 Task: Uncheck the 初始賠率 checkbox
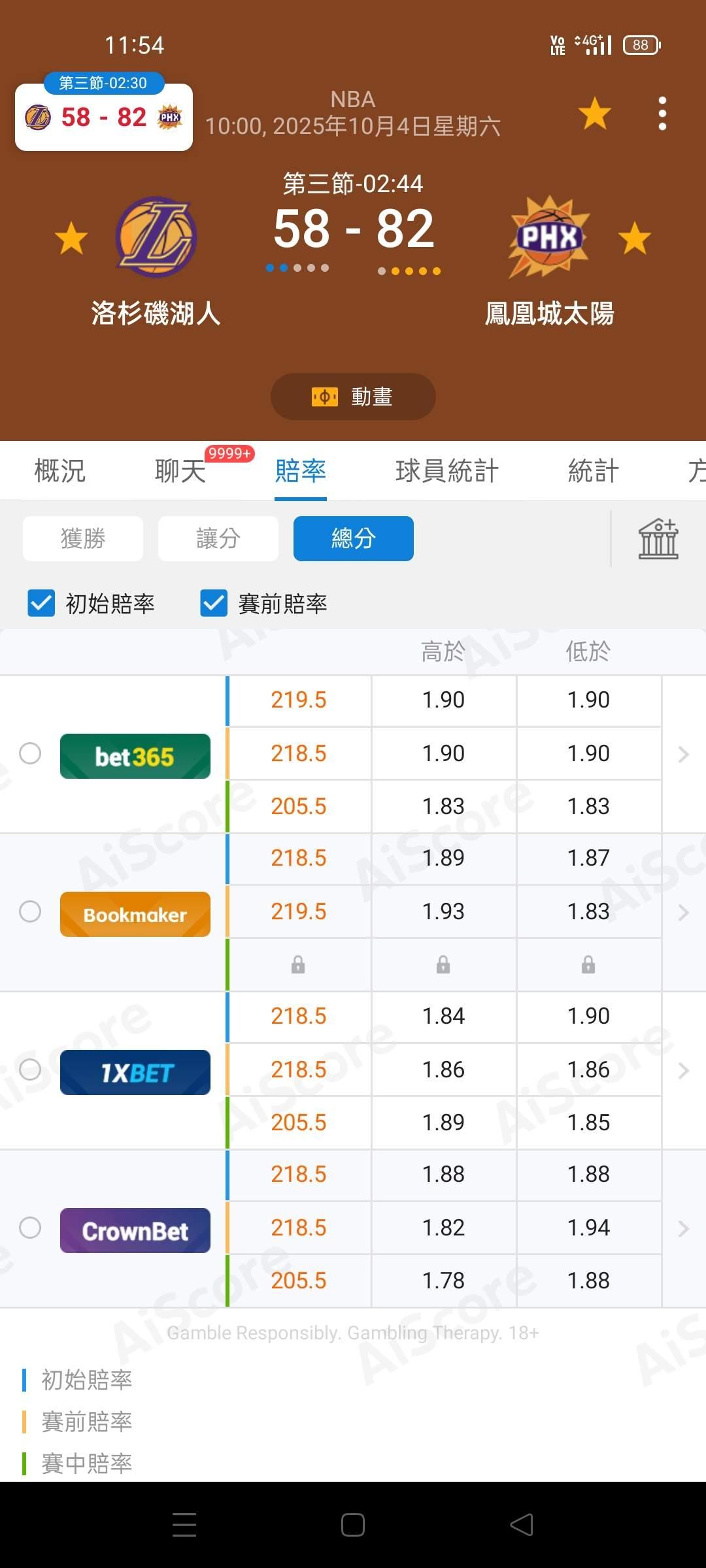coord(41,603)
